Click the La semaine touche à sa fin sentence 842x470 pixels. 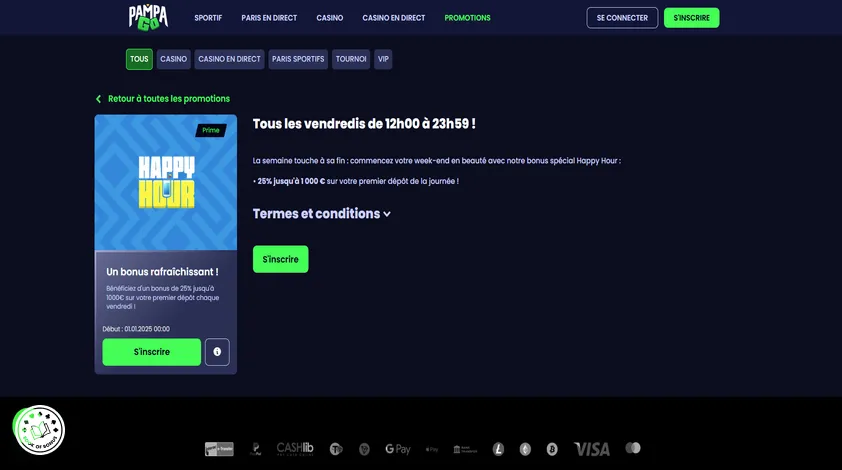437,161
